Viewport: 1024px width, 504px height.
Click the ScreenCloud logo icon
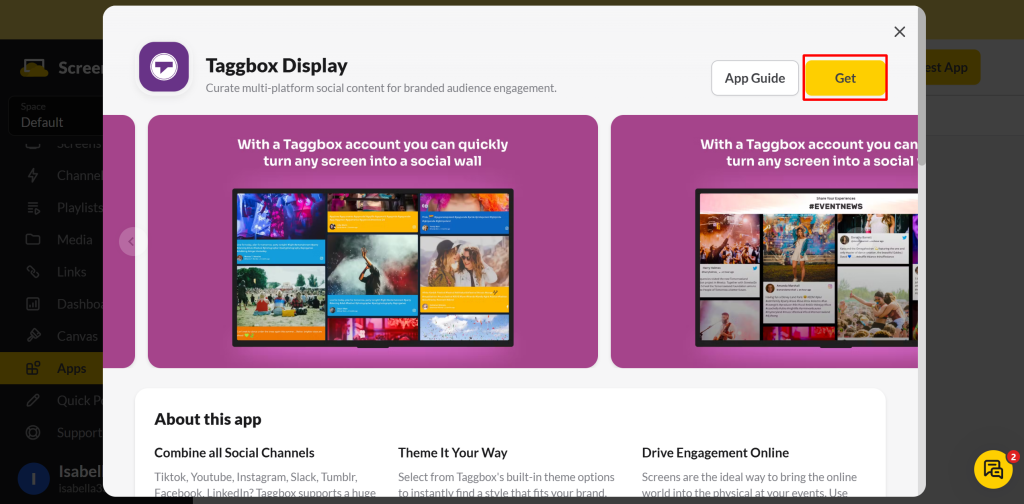click(x=34, y=68)
